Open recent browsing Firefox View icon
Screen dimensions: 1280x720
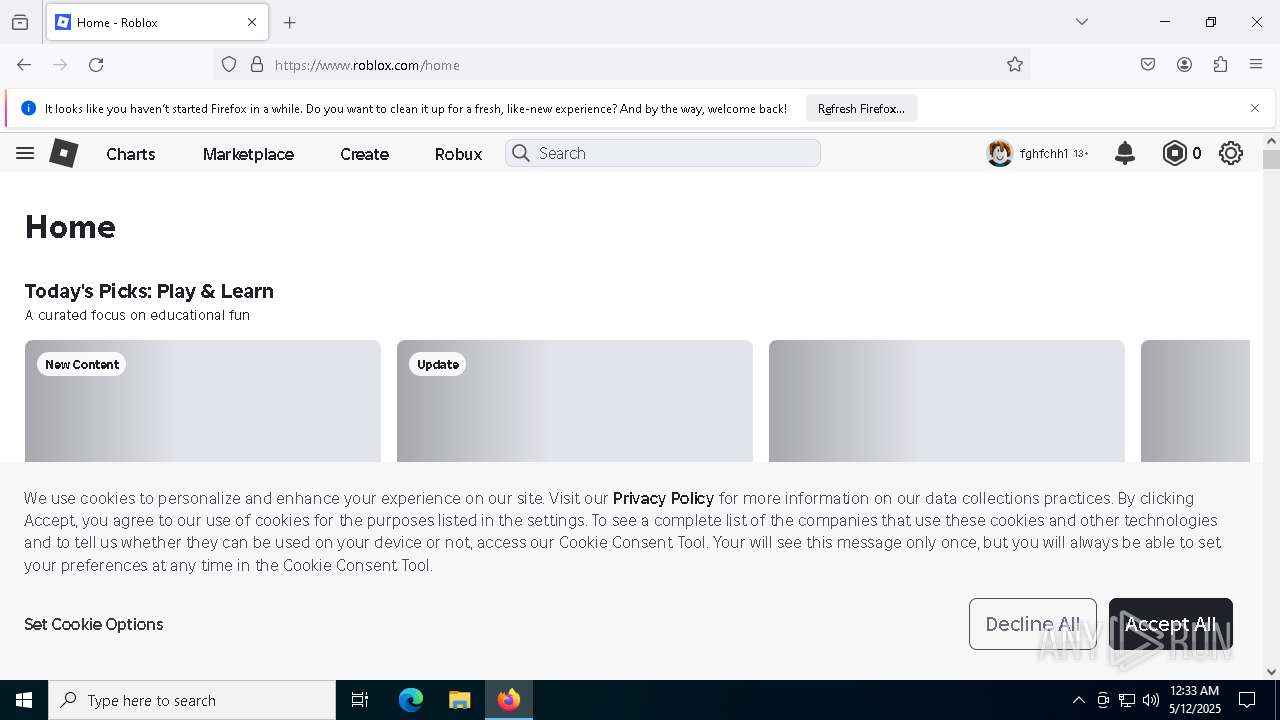click(20, 22)
